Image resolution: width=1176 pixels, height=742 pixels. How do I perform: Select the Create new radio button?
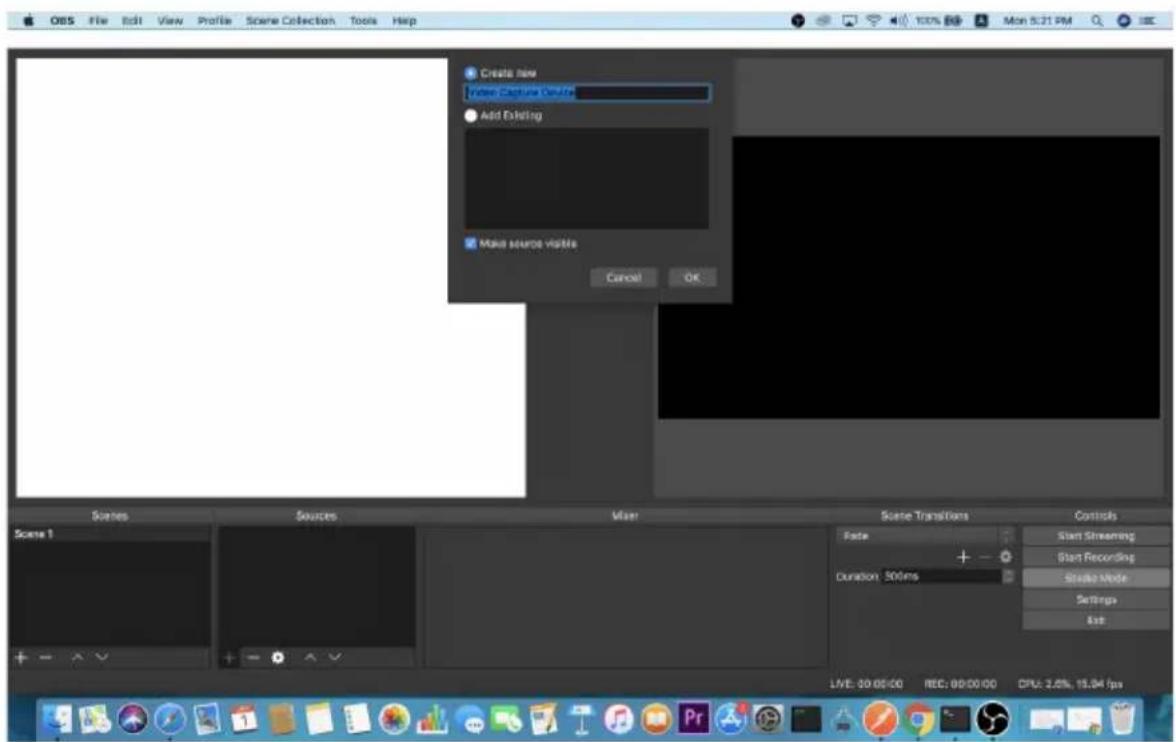click(x=471, y=73)
